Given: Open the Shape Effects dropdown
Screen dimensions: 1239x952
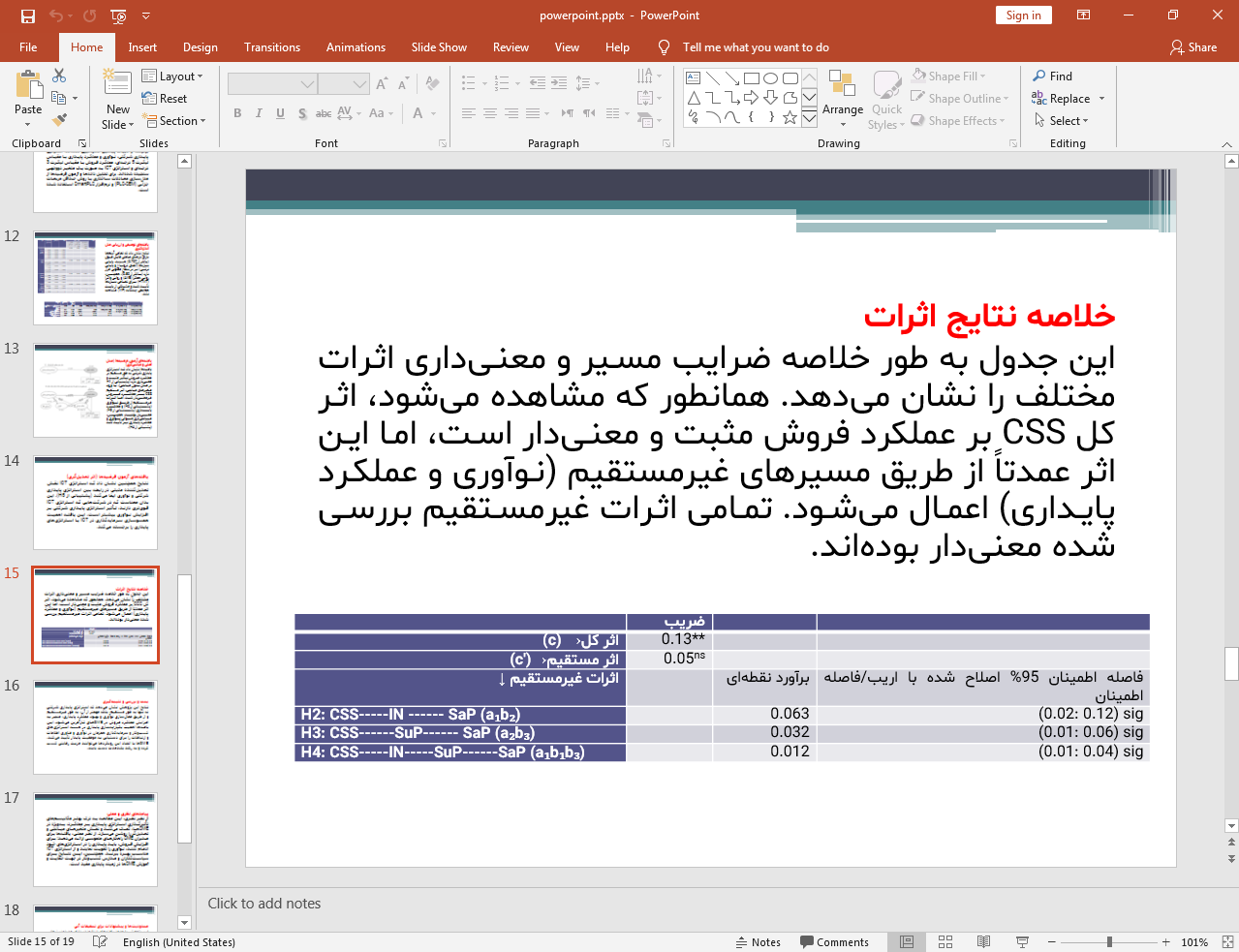Looking at the screenshot, I should pyautogui.click(x=958, y=121).
